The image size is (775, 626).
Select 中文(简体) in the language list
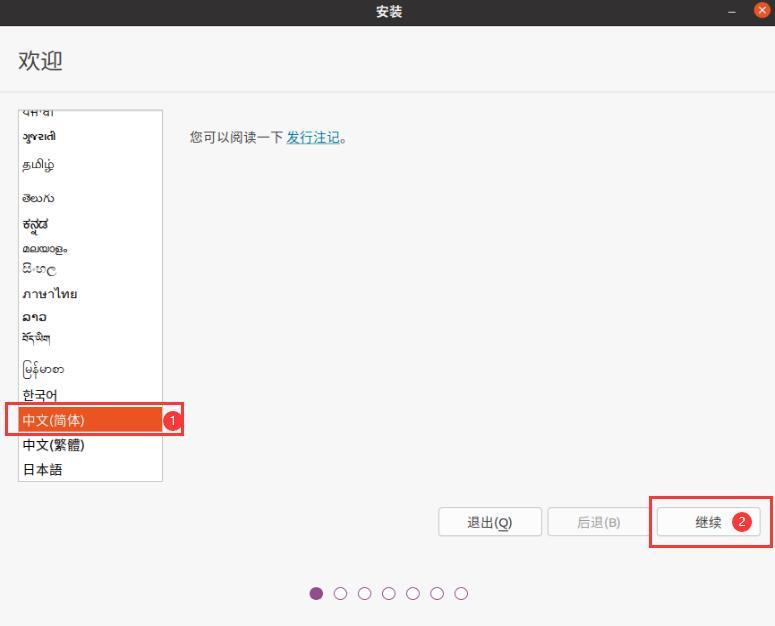(90, 420)
